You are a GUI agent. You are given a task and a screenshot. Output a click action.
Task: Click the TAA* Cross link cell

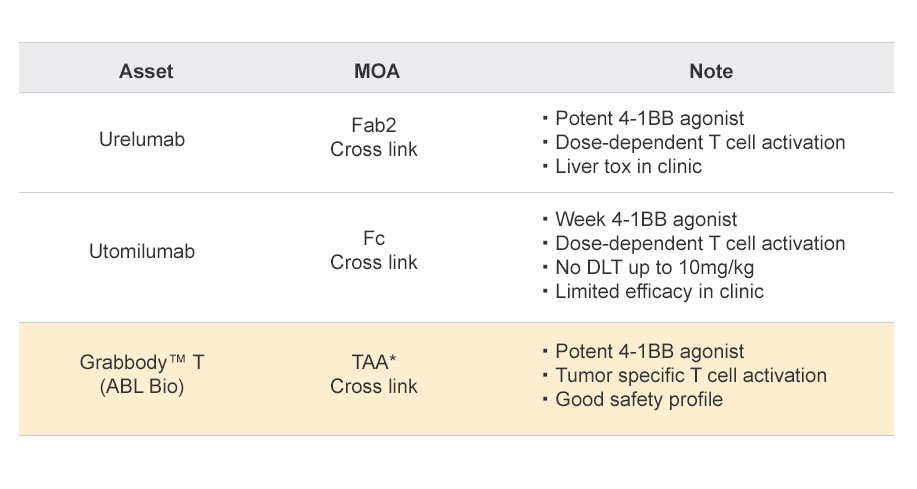(374, 374)
